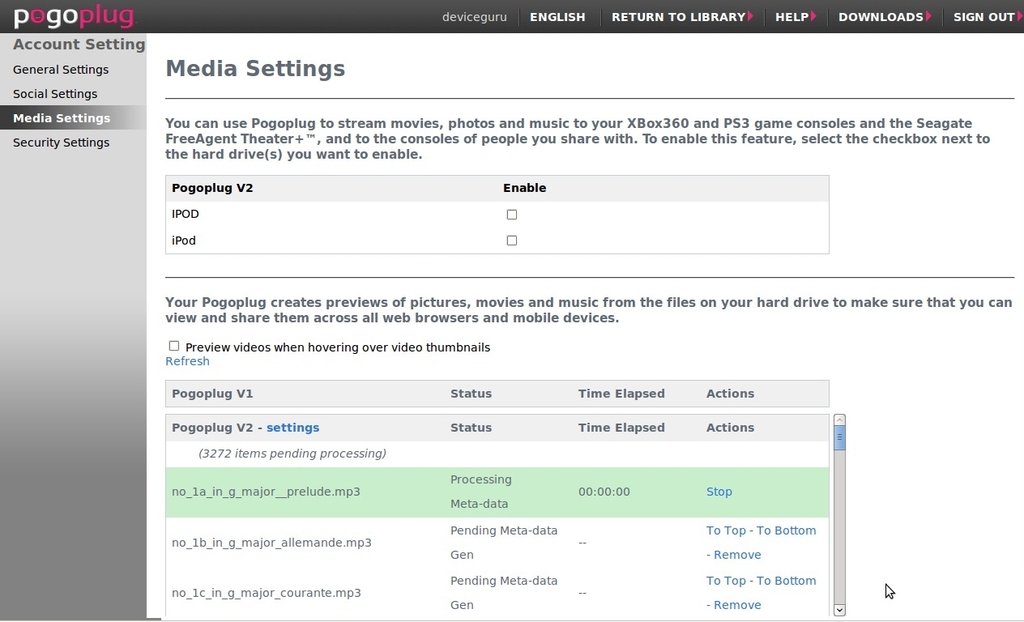Click Processing Meta-data status text
The image size is (1024, 622).
click(481, 491)
